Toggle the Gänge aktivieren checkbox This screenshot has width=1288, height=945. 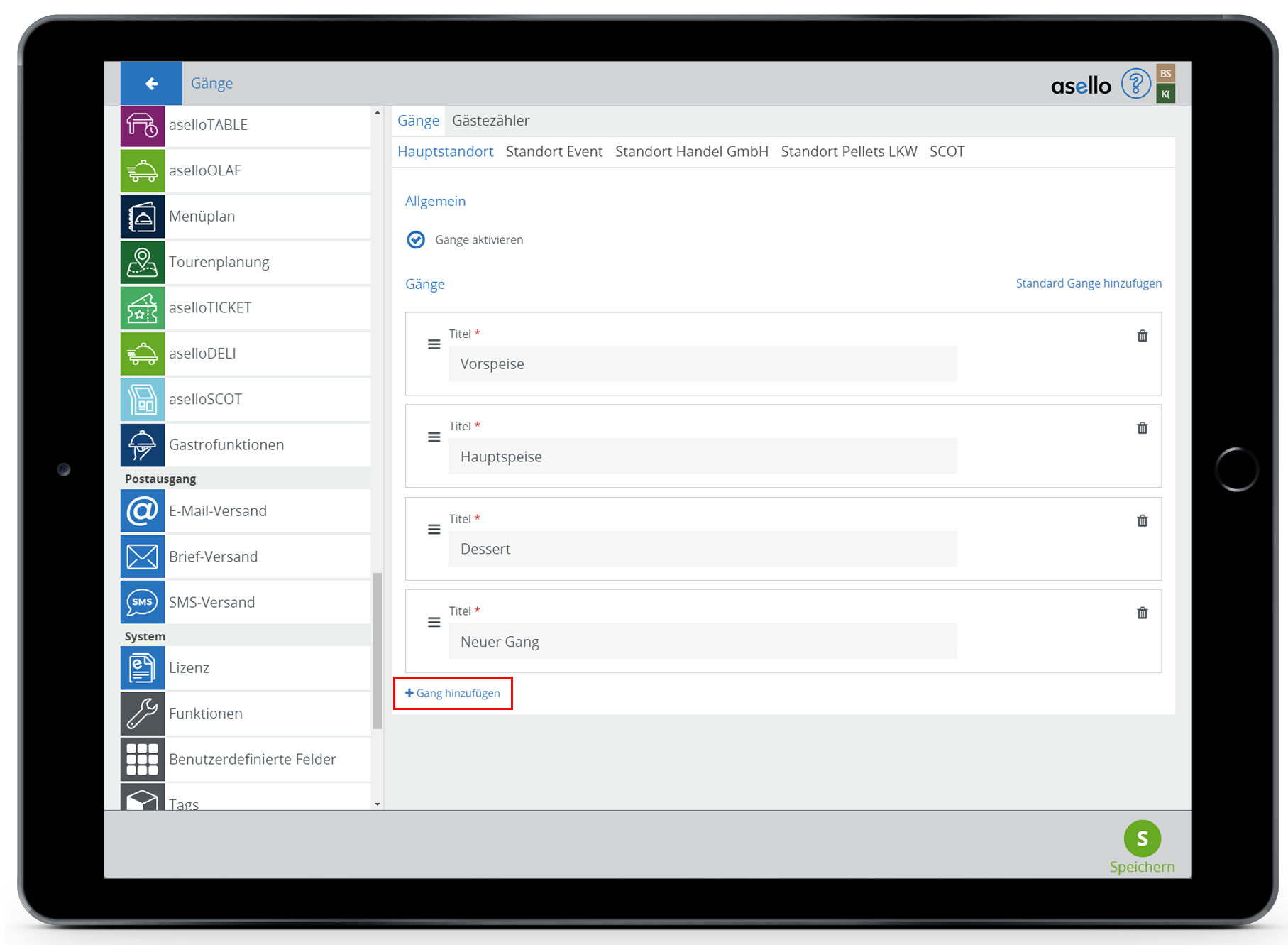(x=416, y=240)
